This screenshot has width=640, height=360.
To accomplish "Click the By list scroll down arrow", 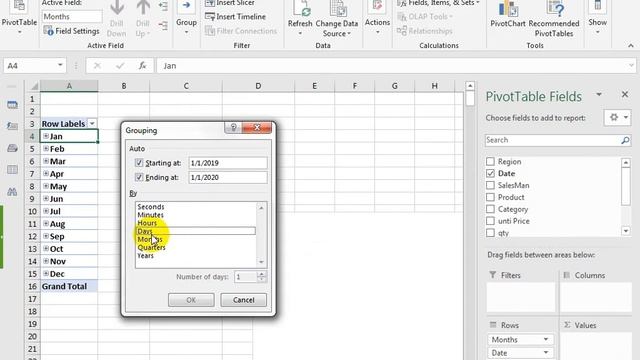I will 261,262.
